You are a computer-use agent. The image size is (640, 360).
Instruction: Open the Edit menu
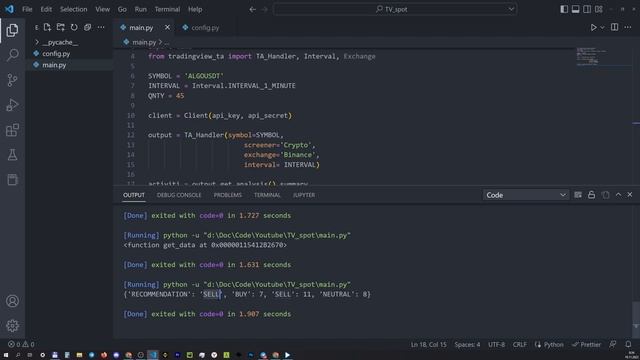tap(46, 9)
